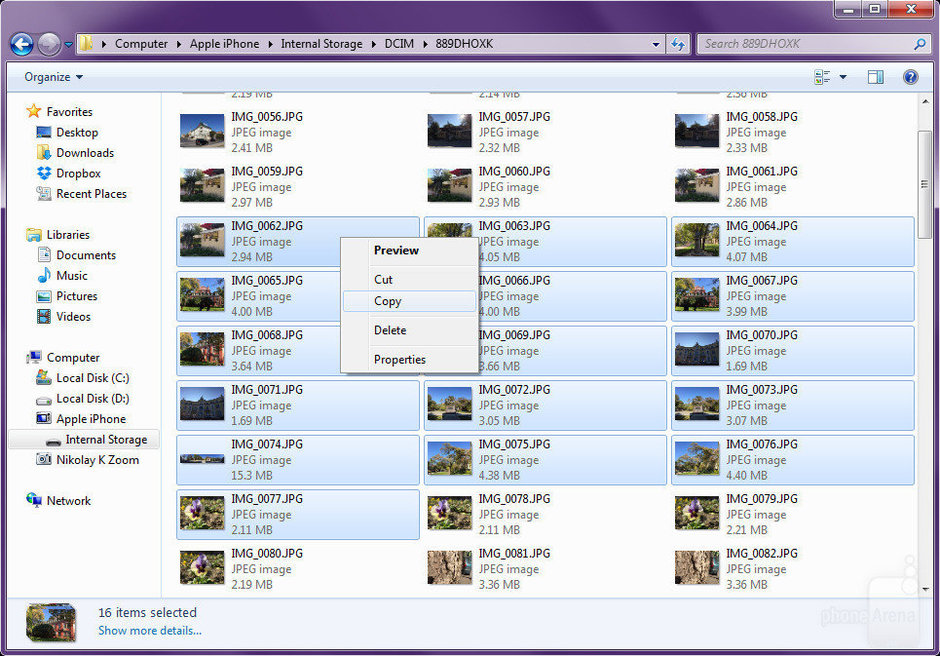Click Preview in the context menu
940x656 pixels.
[395, 250]
